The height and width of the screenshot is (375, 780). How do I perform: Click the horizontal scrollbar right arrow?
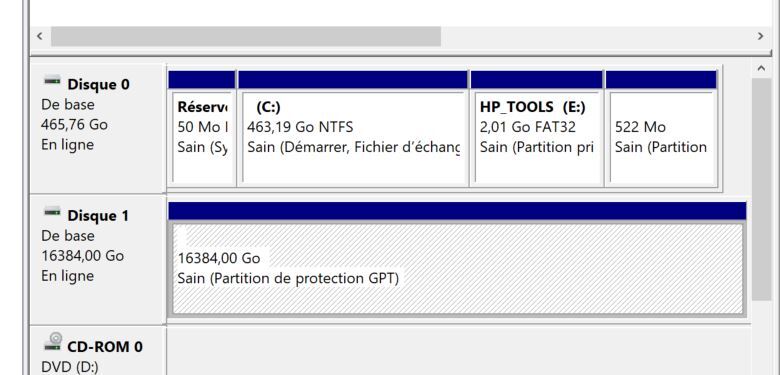pos(760,36)
